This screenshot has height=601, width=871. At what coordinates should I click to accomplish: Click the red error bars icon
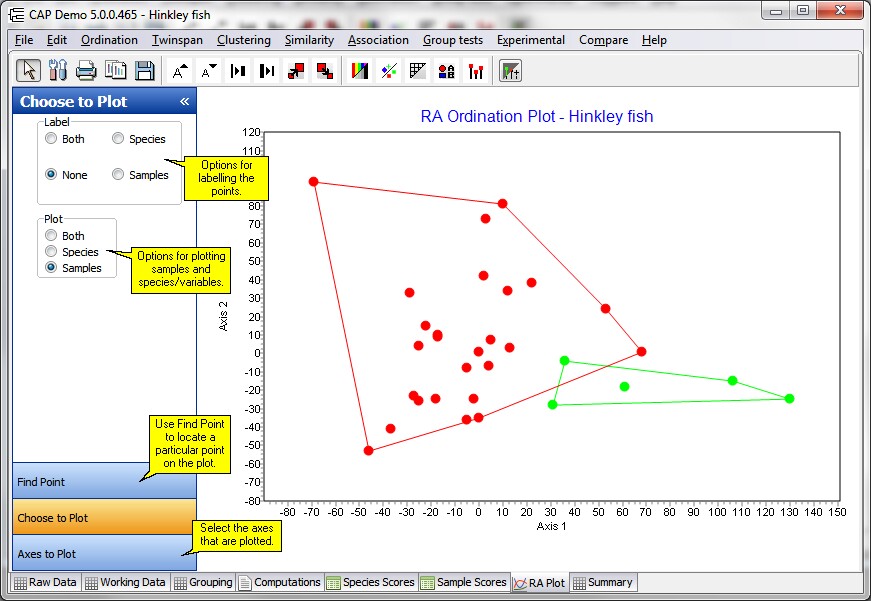(x=476, y=71)
